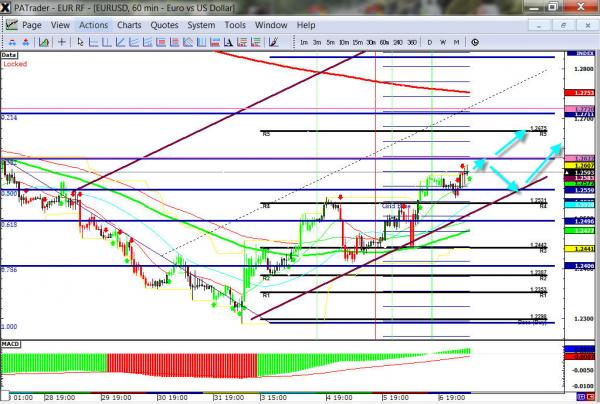Open the Actions menu
Viewport: 600px width, 404px height.
coord(93,25)
